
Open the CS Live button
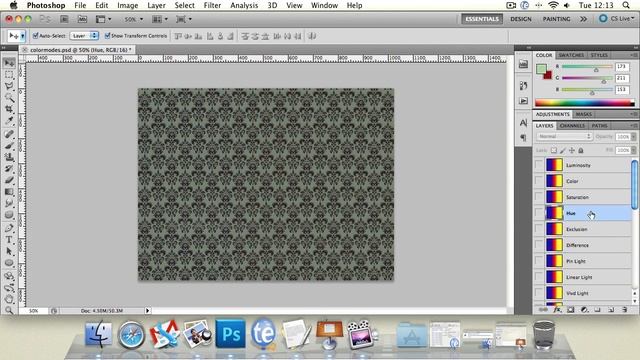617,19
